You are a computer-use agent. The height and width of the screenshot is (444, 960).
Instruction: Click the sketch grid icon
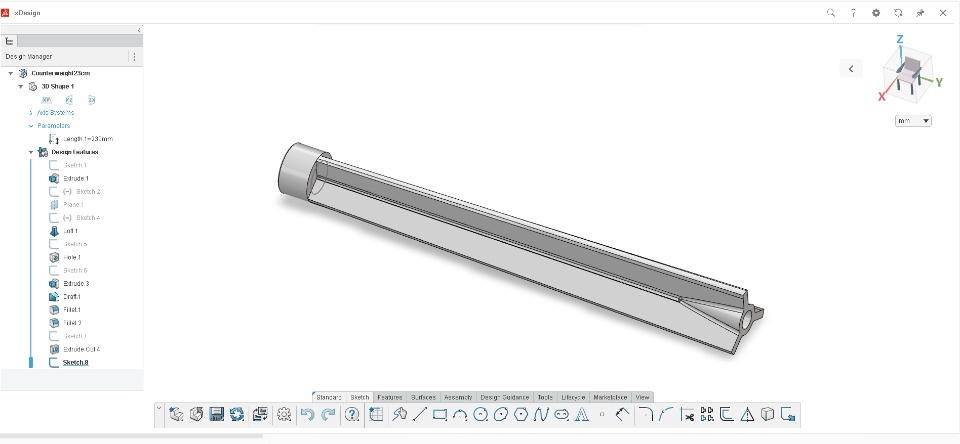coord(376,415)
